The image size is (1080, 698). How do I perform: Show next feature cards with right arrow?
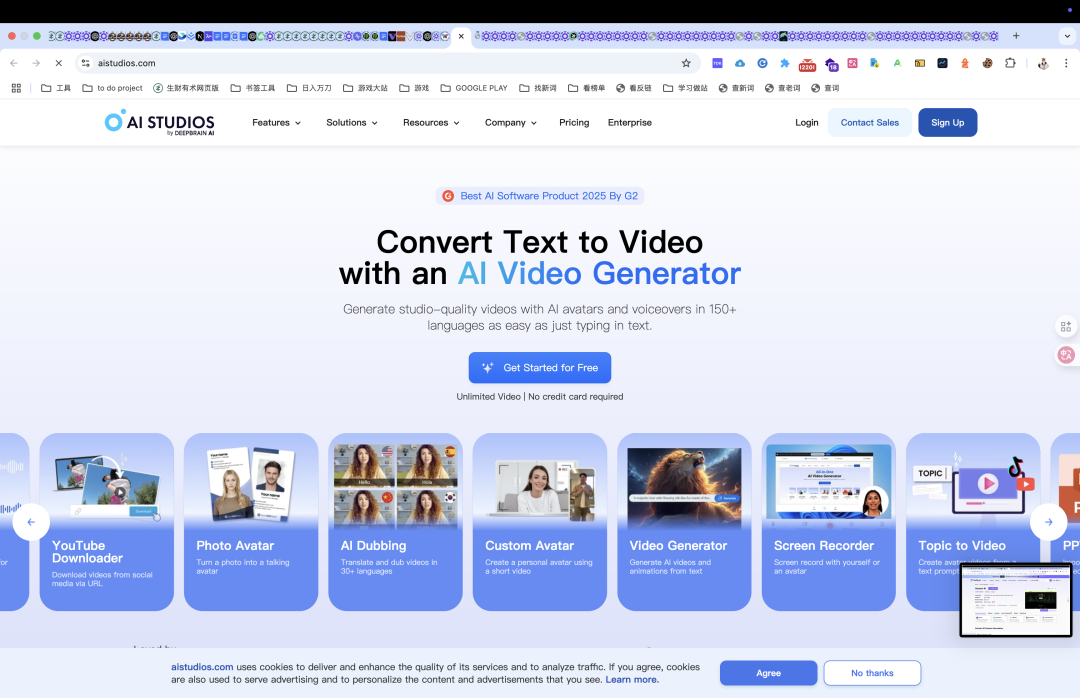(x=1048, y=522)
